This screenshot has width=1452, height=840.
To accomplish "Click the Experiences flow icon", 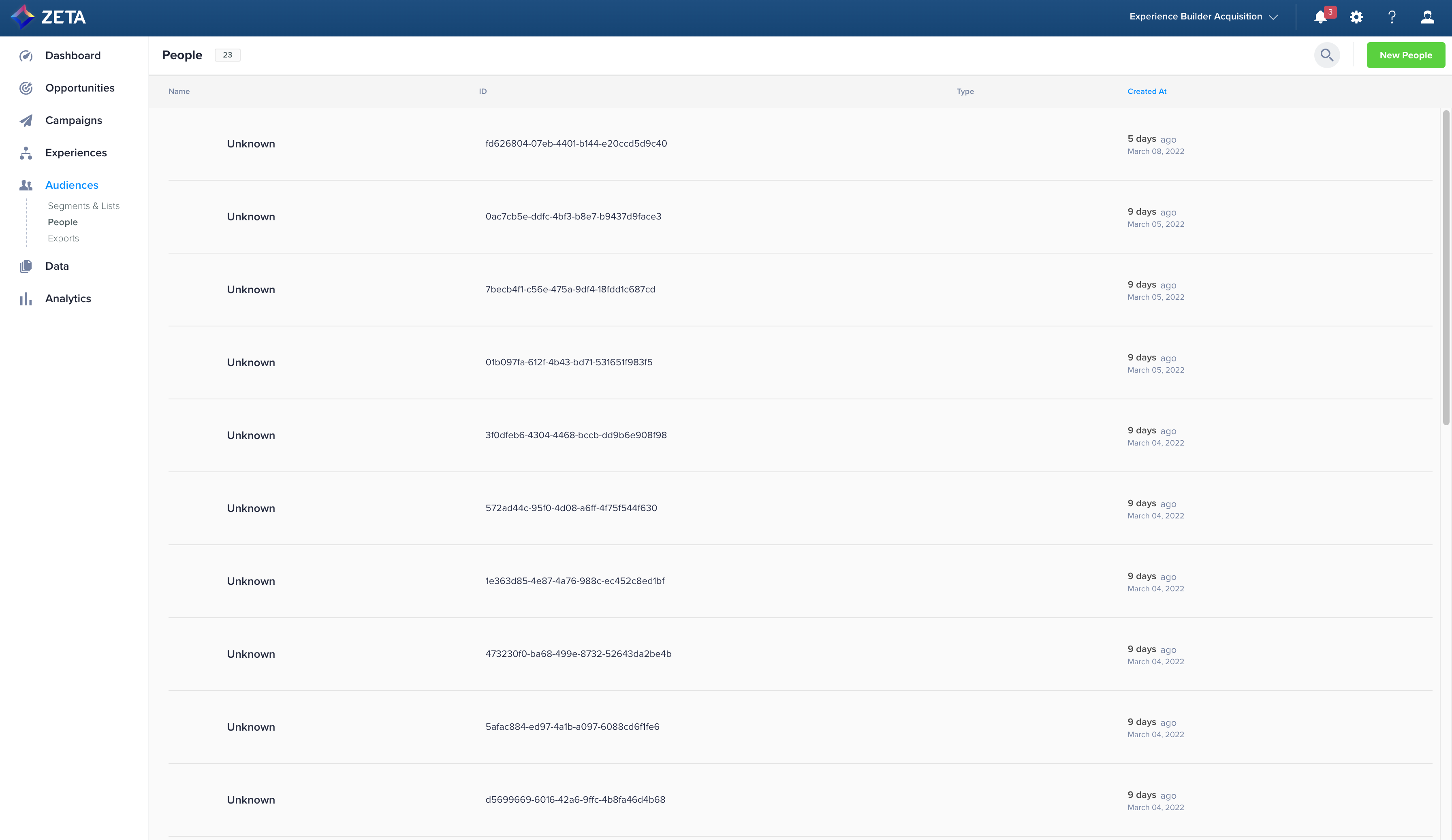I will 26,153.
